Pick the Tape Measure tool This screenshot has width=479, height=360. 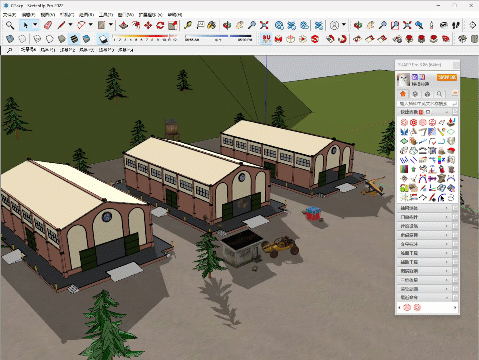tap(188, 25)
